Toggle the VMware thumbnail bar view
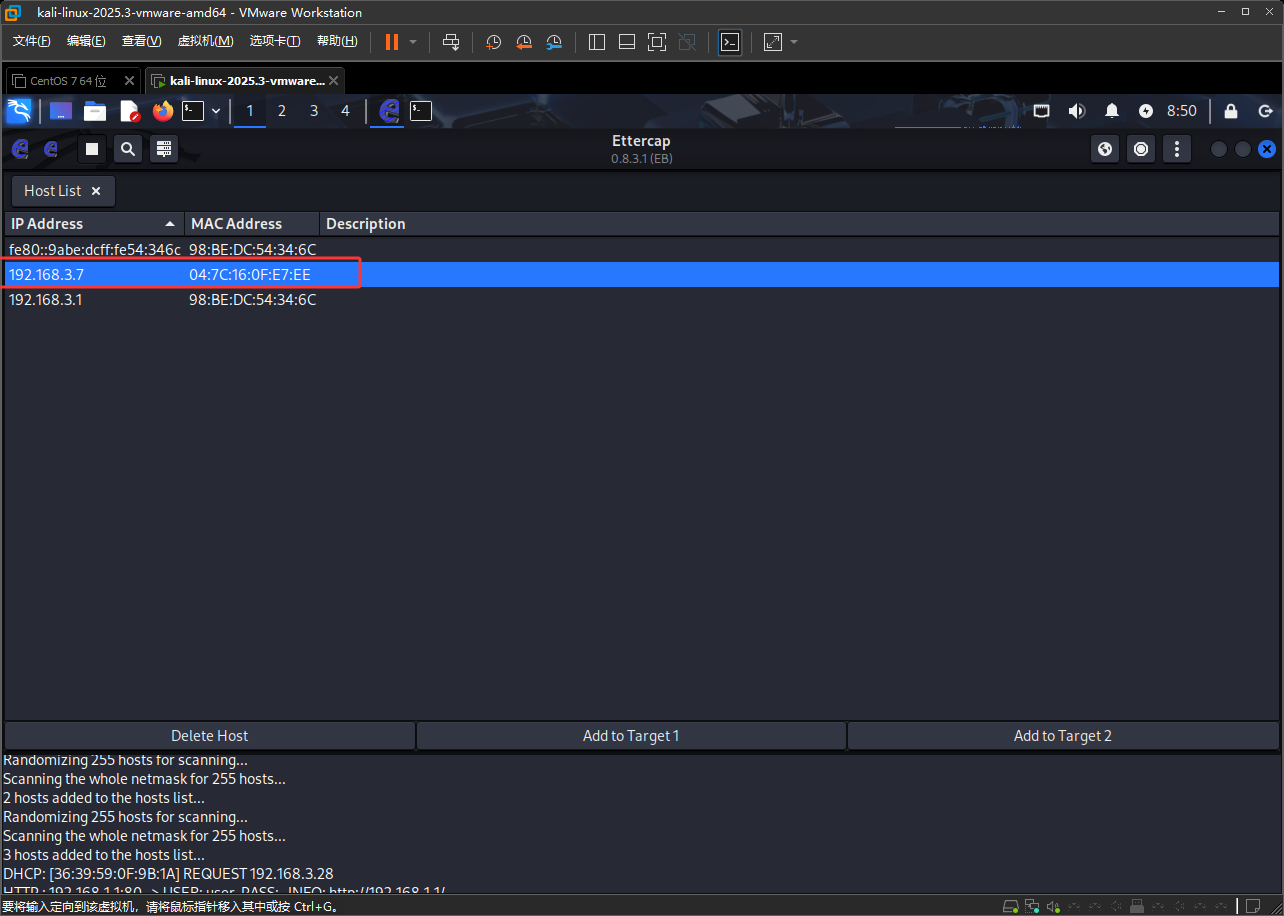 click(x=627, y=42)
